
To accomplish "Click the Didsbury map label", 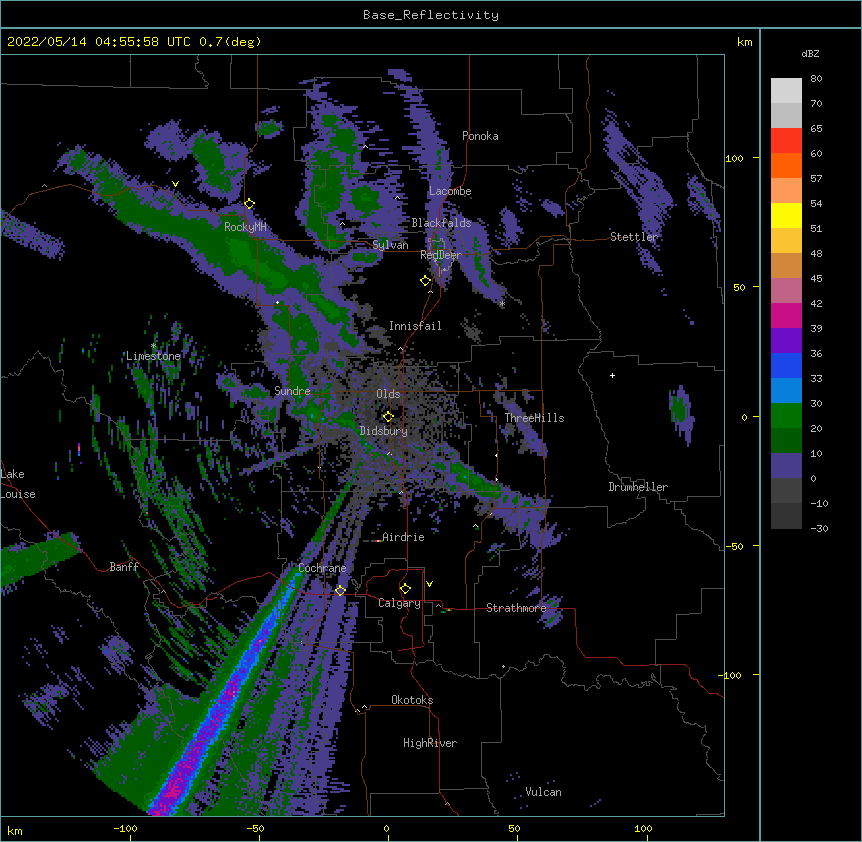I will pyautogui.click(x=384, y=431).
